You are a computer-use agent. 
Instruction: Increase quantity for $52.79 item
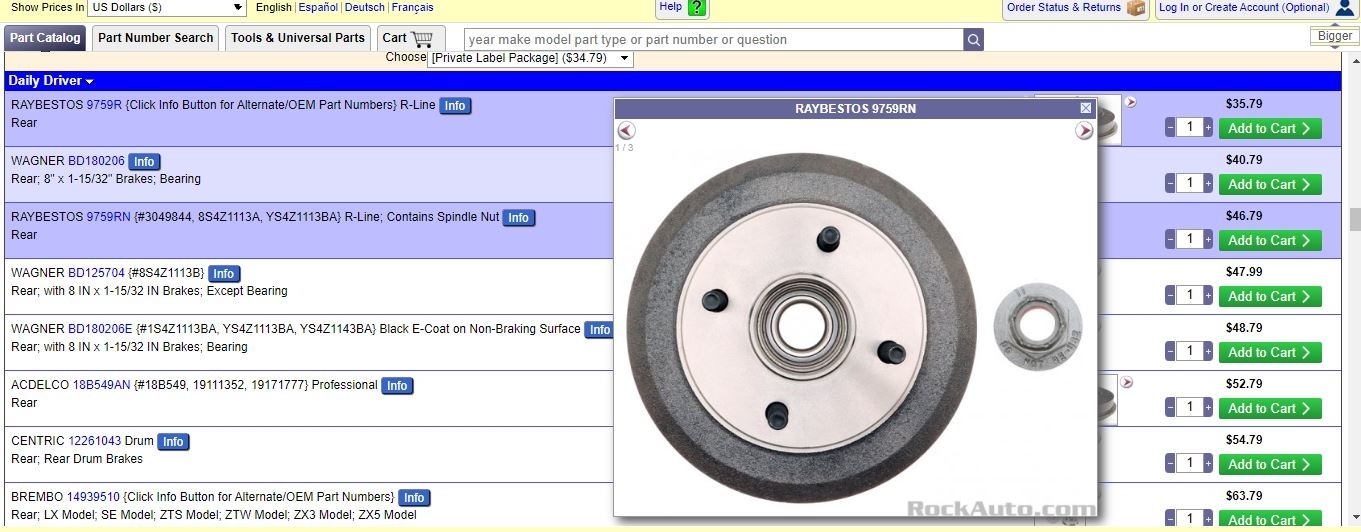tap(1208, 408)
